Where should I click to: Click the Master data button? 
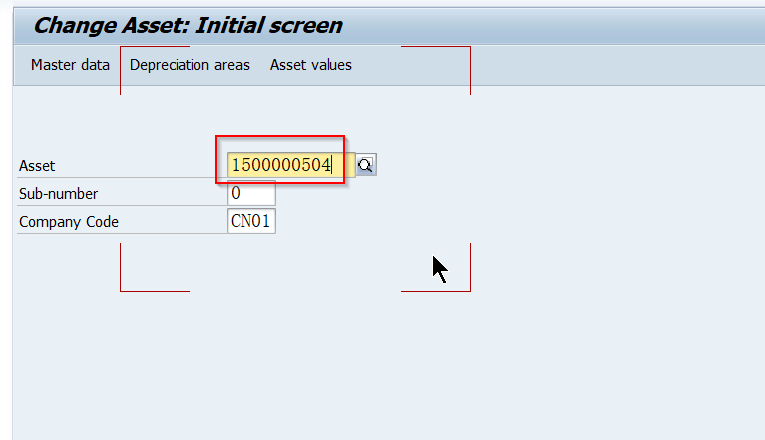[x=70, y=65]
